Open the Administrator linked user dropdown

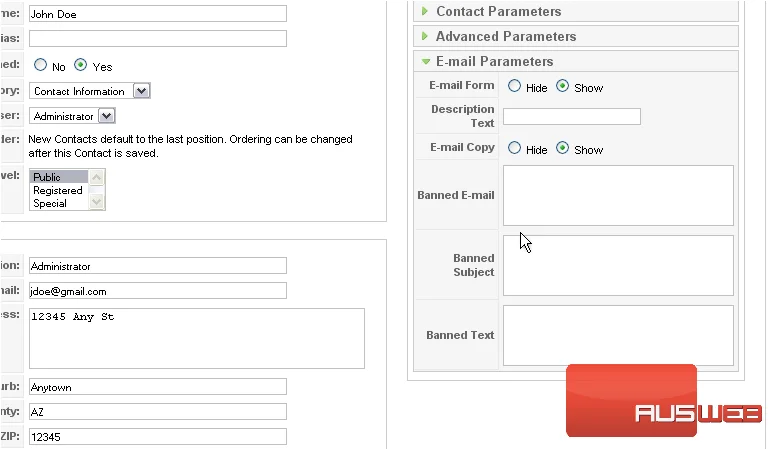click(72, 116)
